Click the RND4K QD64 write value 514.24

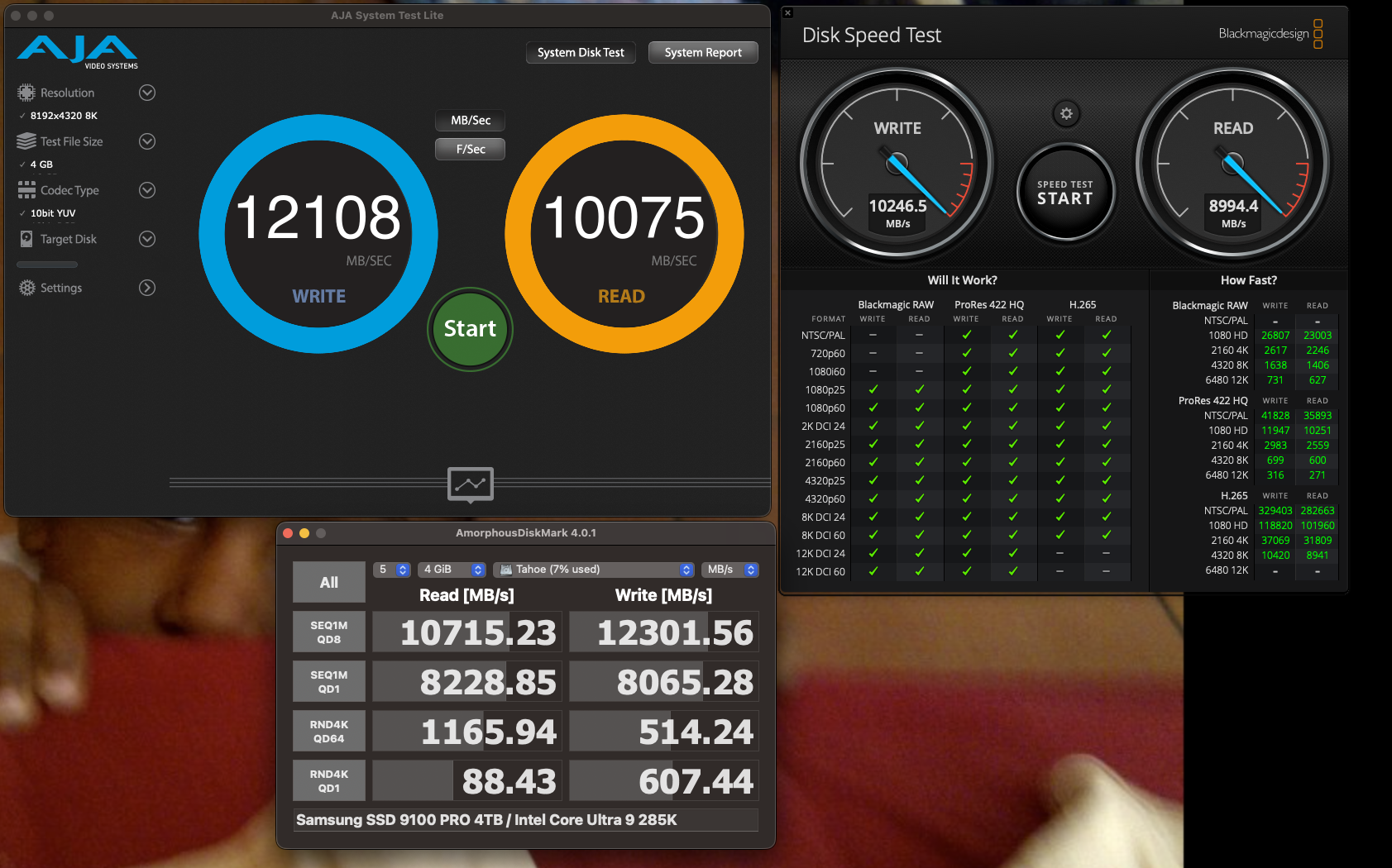click(x=664, y=732)
